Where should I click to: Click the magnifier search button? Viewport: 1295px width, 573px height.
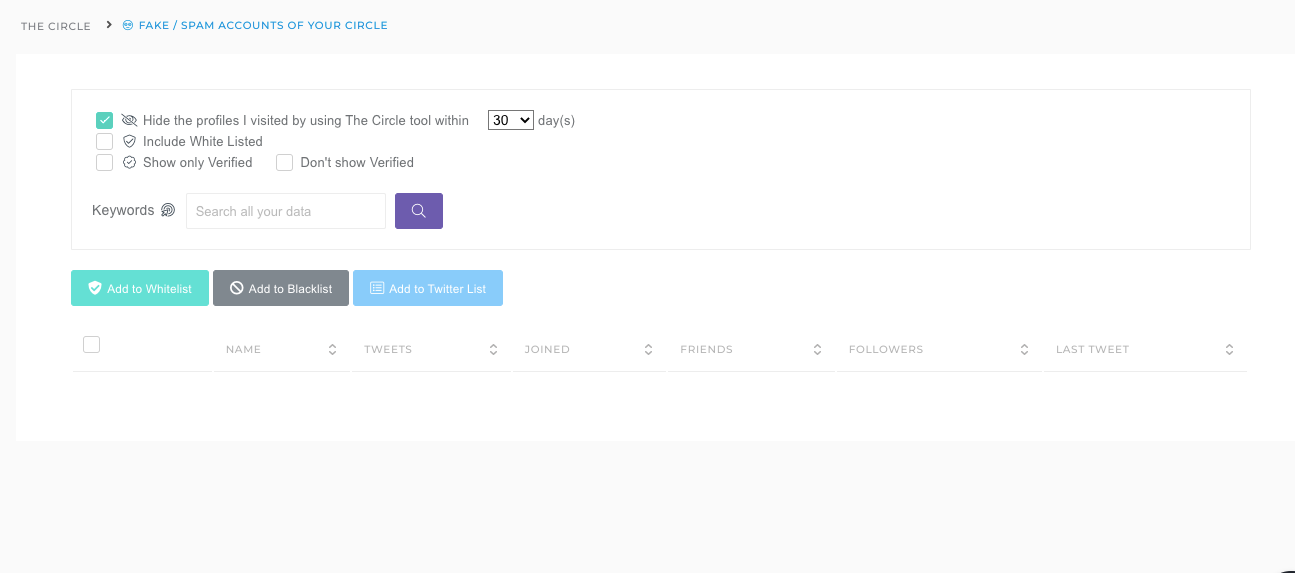(x=419, y=211)
